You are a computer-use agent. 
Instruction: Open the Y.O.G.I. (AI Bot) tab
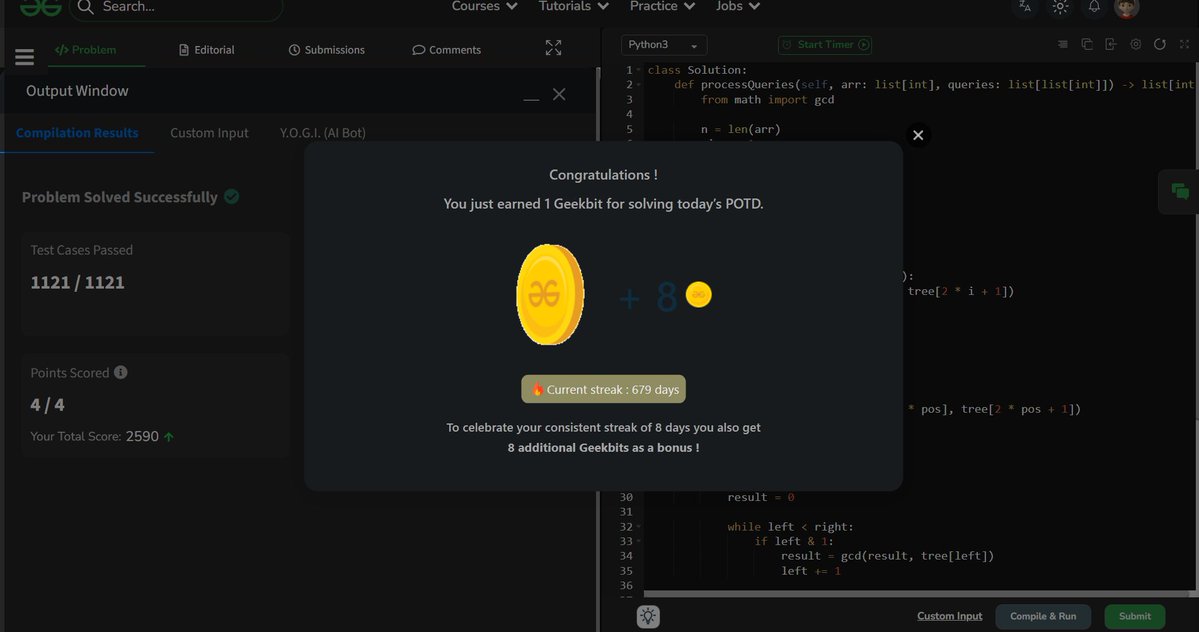(x=323, y=133)
